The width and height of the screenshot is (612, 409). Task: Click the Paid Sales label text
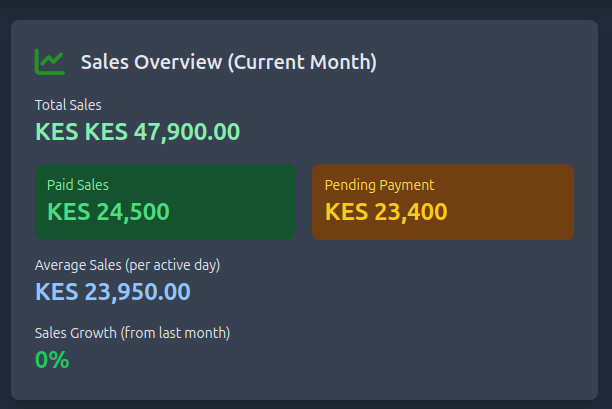pos(78,185)
